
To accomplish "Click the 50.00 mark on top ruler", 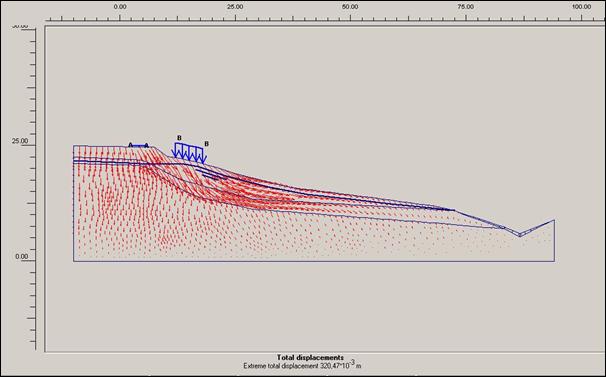I will point(350,7).
